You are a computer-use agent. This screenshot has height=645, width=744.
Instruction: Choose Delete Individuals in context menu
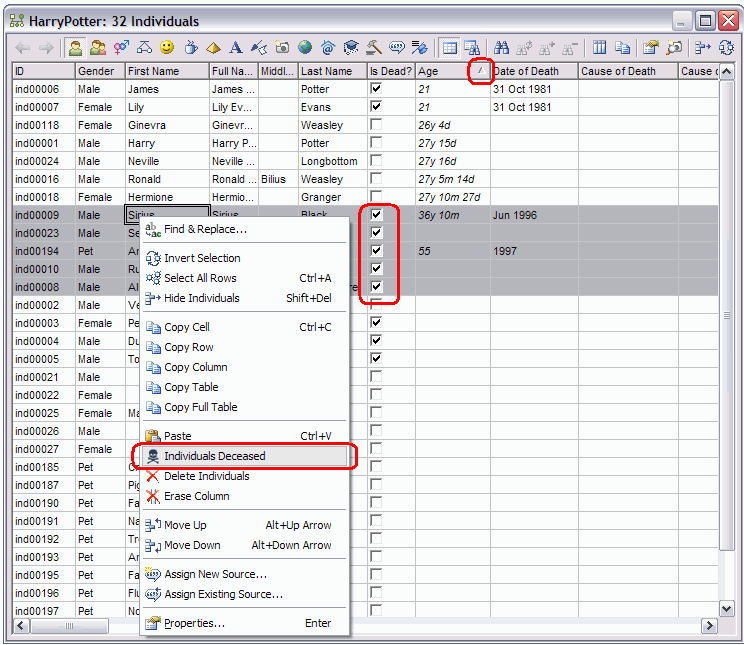point(207,476)
